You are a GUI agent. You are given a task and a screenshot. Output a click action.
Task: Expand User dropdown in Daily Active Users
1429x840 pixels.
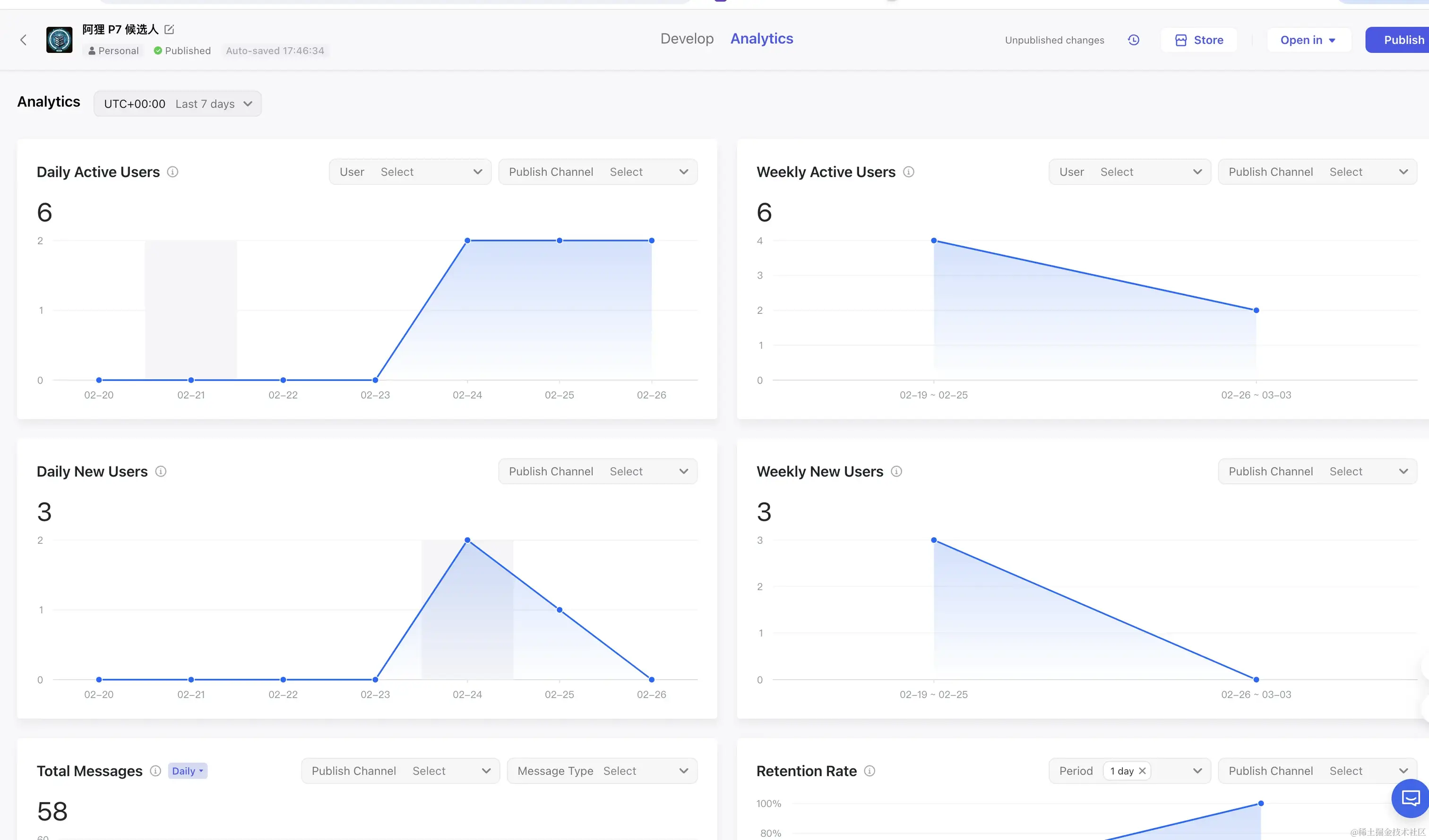tap(410, 172)
